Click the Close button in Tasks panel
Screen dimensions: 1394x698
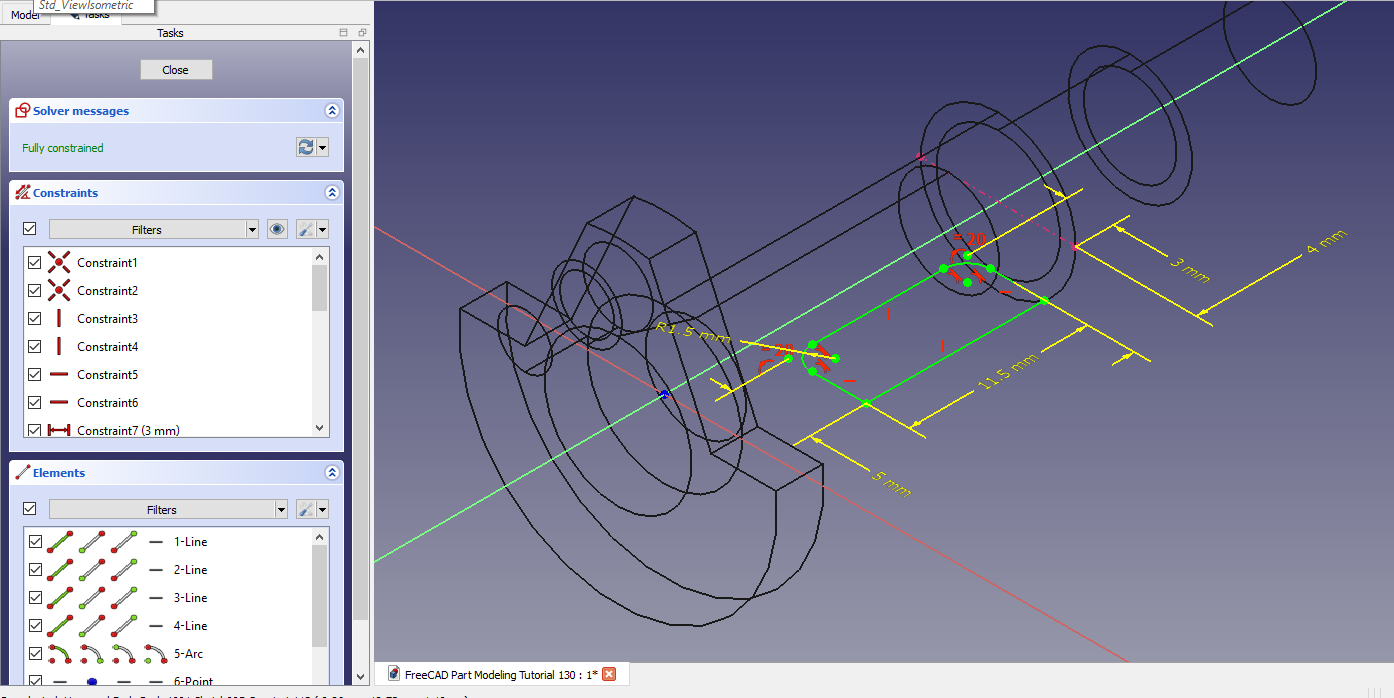pyautogui.click(x=176, y=69)
